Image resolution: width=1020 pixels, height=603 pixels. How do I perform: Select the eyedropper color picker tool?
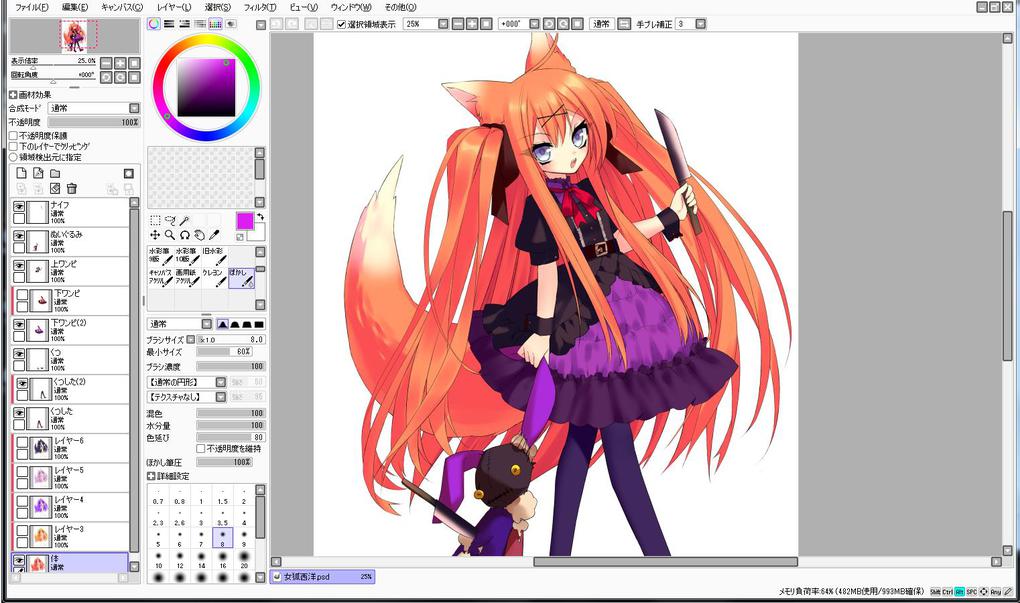coord(214,235)
